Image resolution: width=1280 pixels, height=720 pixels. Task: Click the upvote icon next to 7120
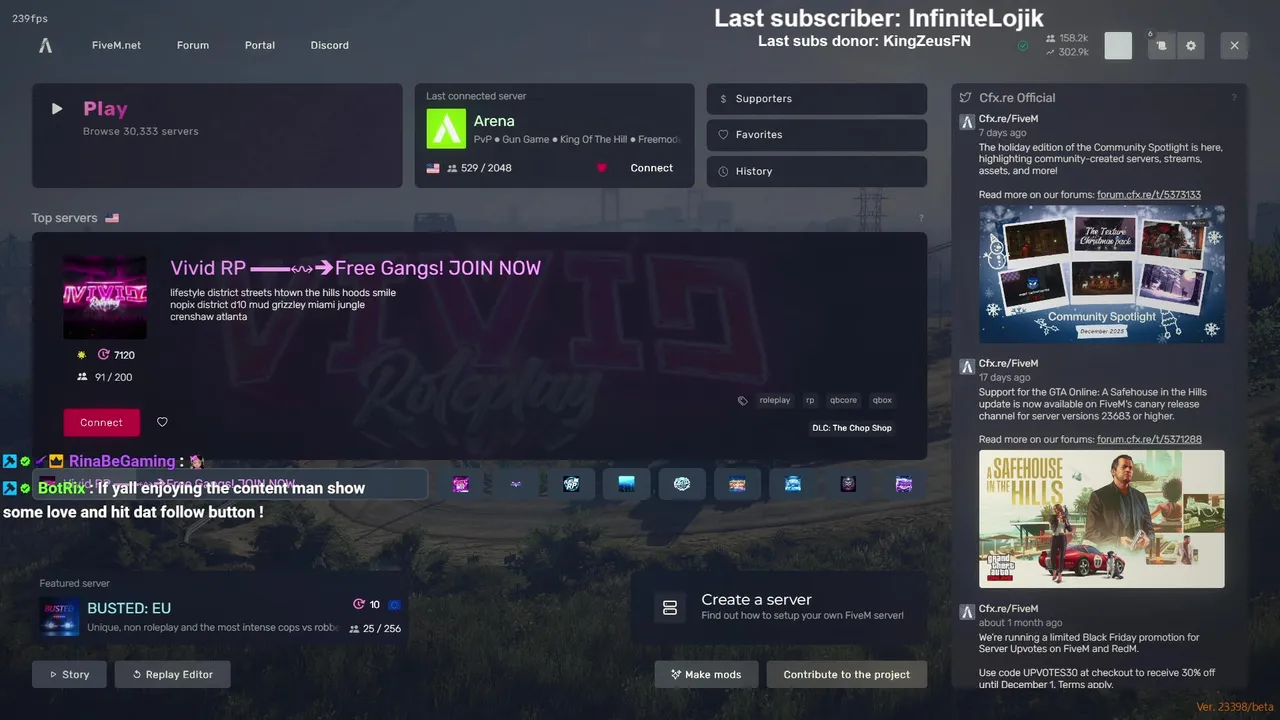[103, 355]
